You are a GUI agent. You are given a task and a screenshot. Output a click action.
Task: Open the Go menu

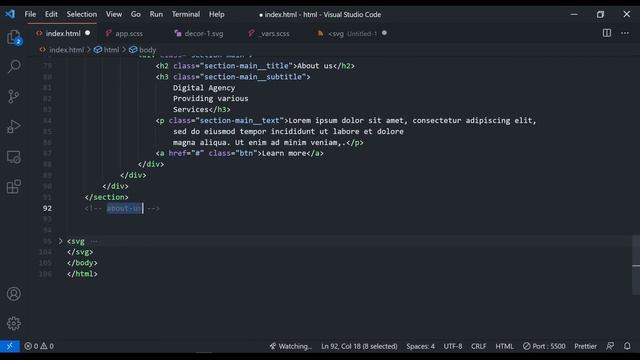tap(136, 14)
